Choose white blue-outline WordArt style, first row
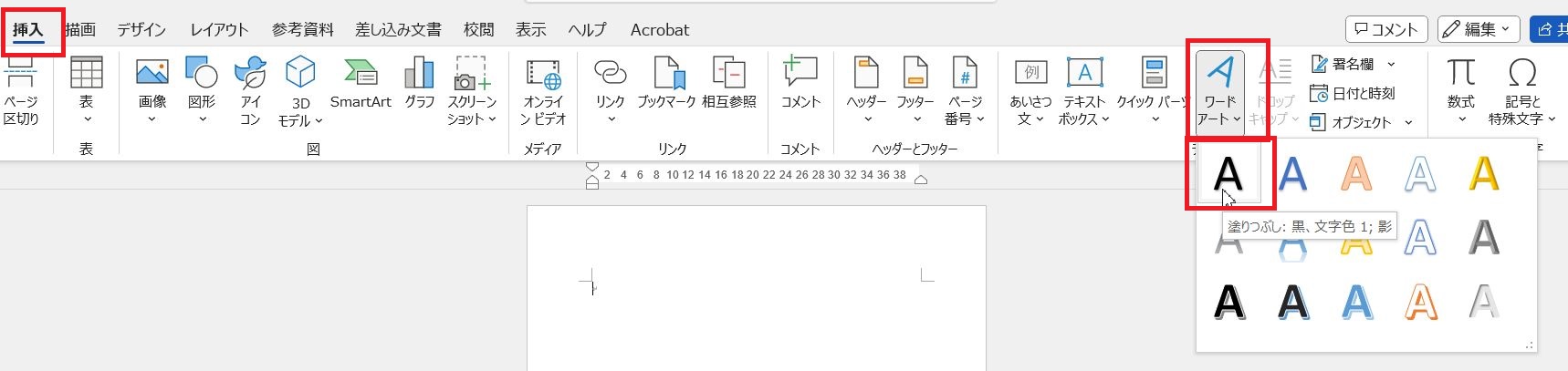This screenshot has height=371, width=1568. point(1420,173)
